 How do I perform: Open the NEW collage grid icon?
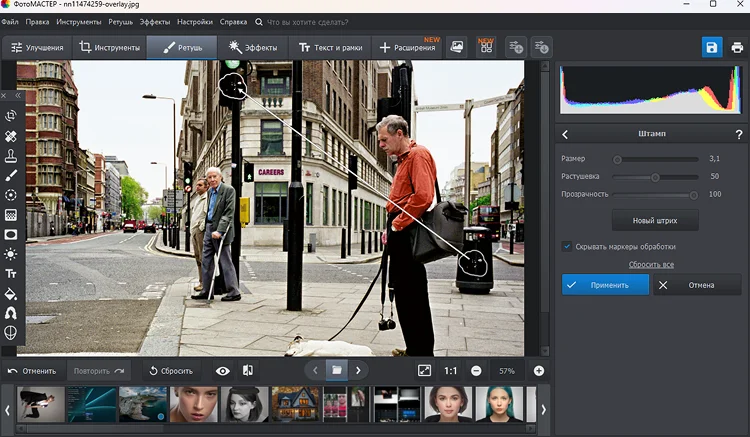pyautogui.click(x=486, y=47)
